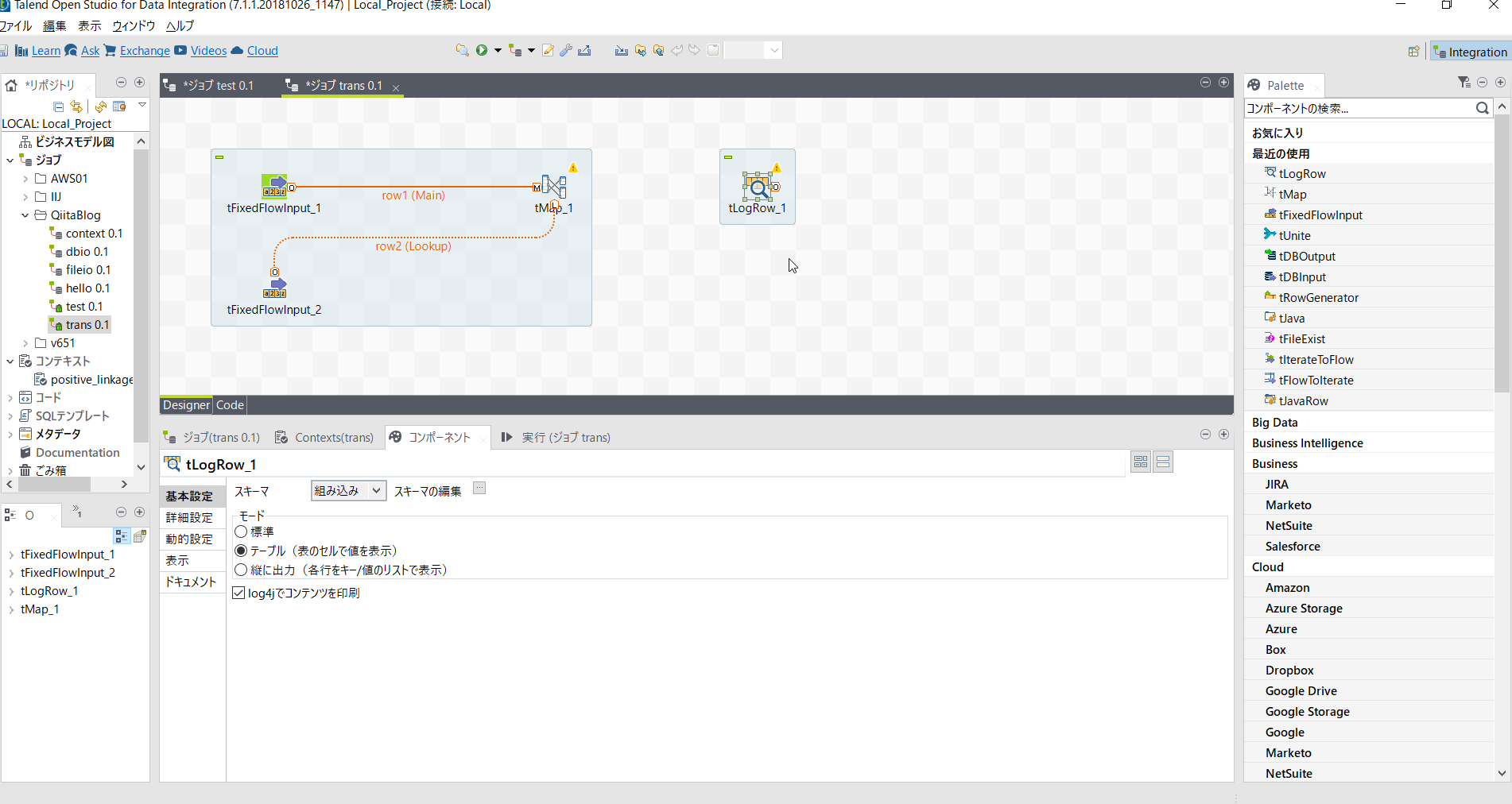Open the Videos link
This screenshot has height=804, width=1512.
point(208,51)
